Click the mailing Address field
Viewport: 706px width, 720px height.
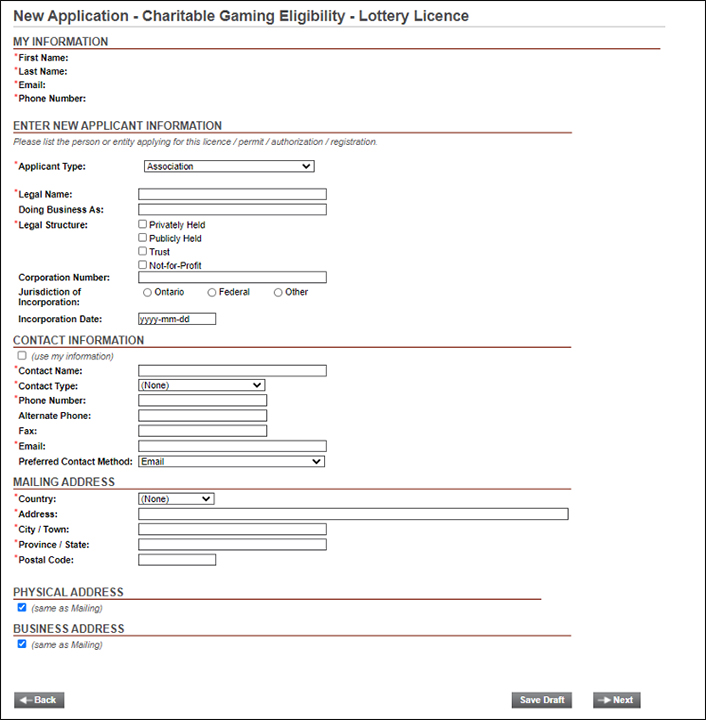coord(353,514)
